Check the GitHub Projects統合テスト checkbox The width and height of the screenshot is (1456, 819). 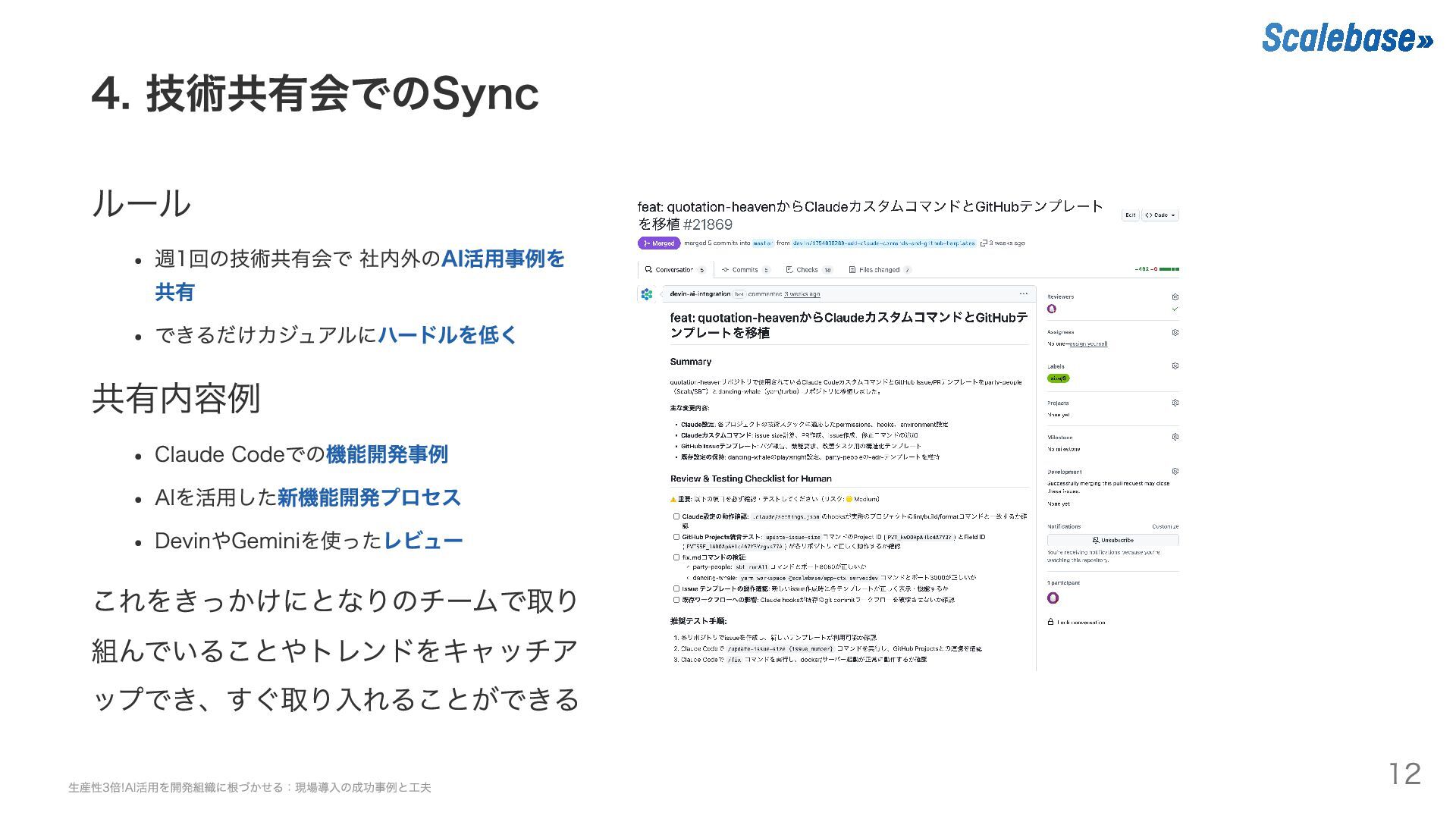tap(676, 537)
